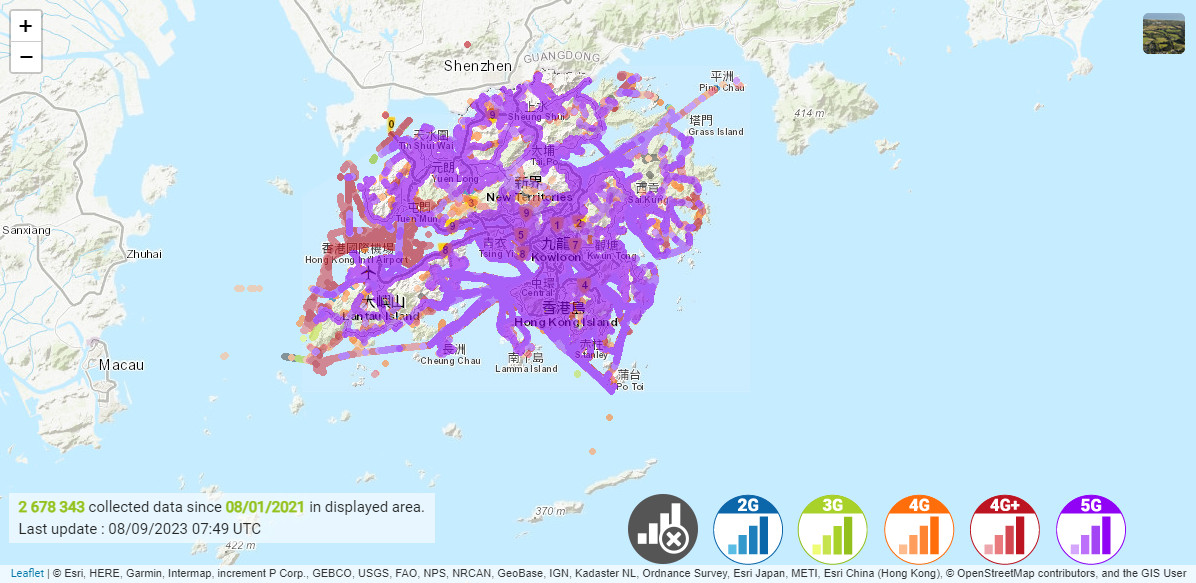Image resolution: width=1196 pixels, height=583 pixels.
Task: Open the basemap switcher thumbnail
Action: 1164,33
